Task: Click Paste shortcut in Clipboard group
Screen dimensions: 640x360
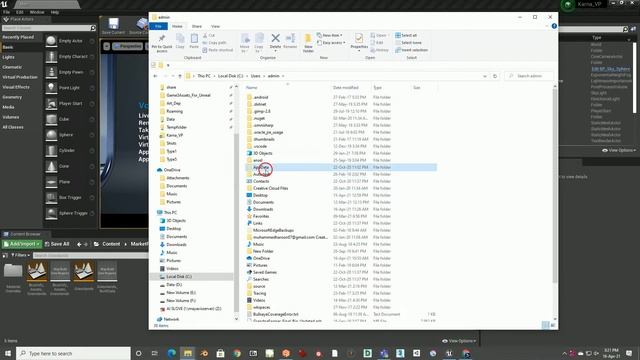Action: pyautogui.click(x=218, y=50)
